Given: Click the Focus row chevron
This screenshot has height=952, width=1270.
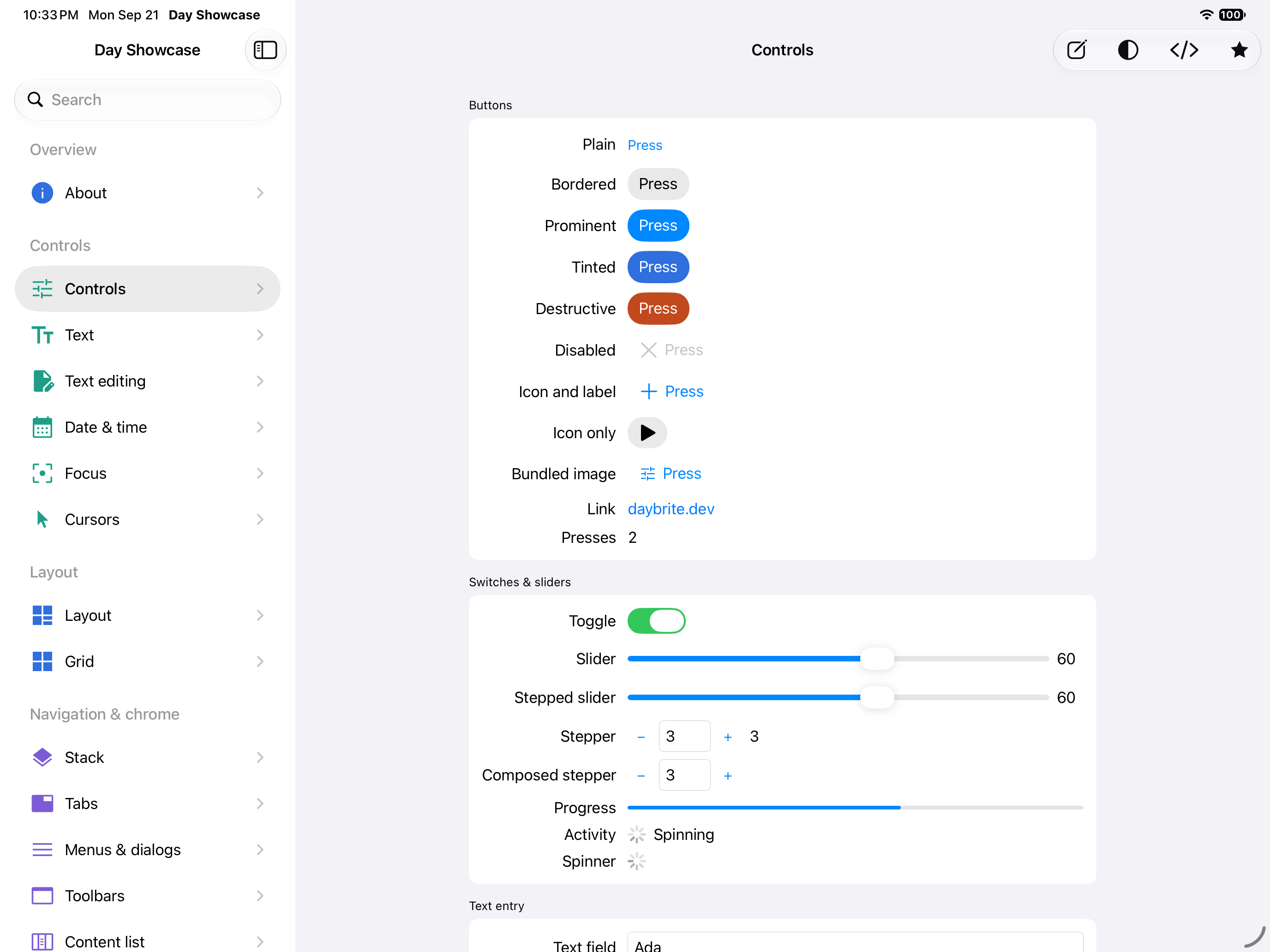Looking at the screenshot, I should pyautogui.click(x=260, y=473).
